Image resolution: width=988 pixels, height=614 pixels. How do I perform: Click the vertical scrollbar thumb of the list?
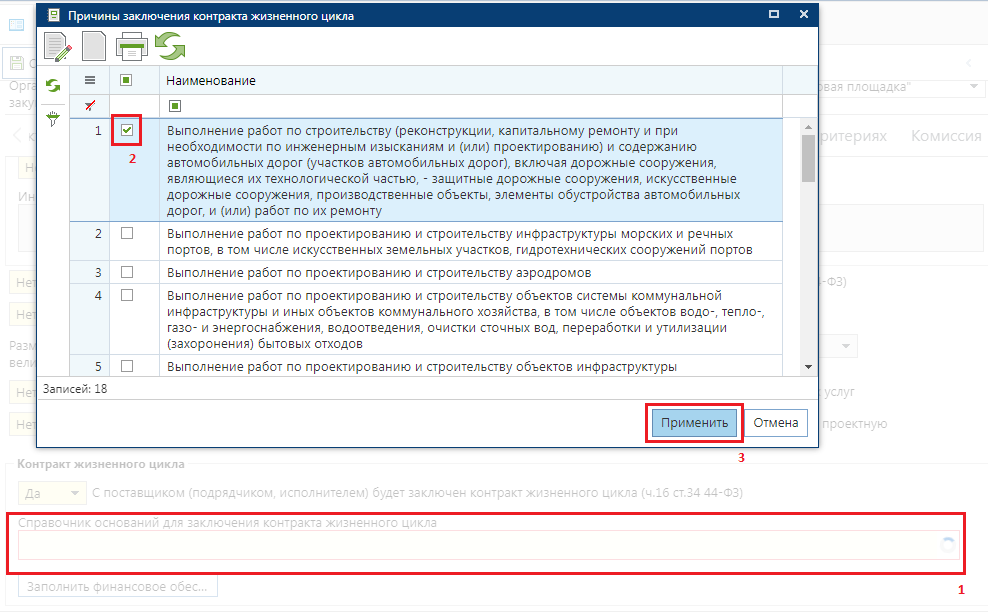coord(808,158)
